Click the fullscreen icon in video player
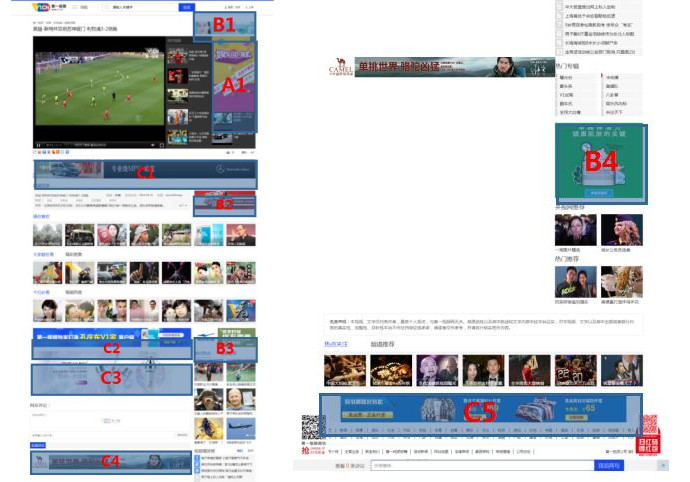The image size is (690, 482). (x=161, y=145)
